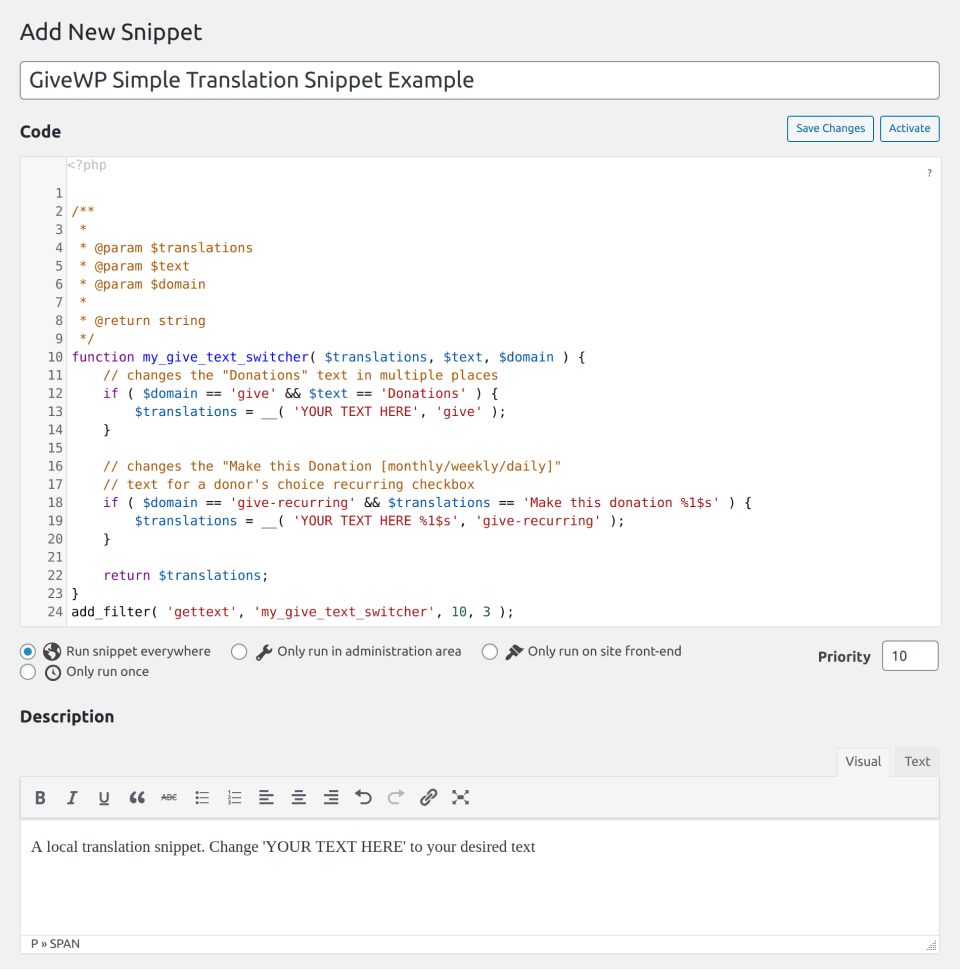Click the 'Add New Snippet' heading
Image resolution: width=960 pixels, height=970 pixels.
[111, 32]
